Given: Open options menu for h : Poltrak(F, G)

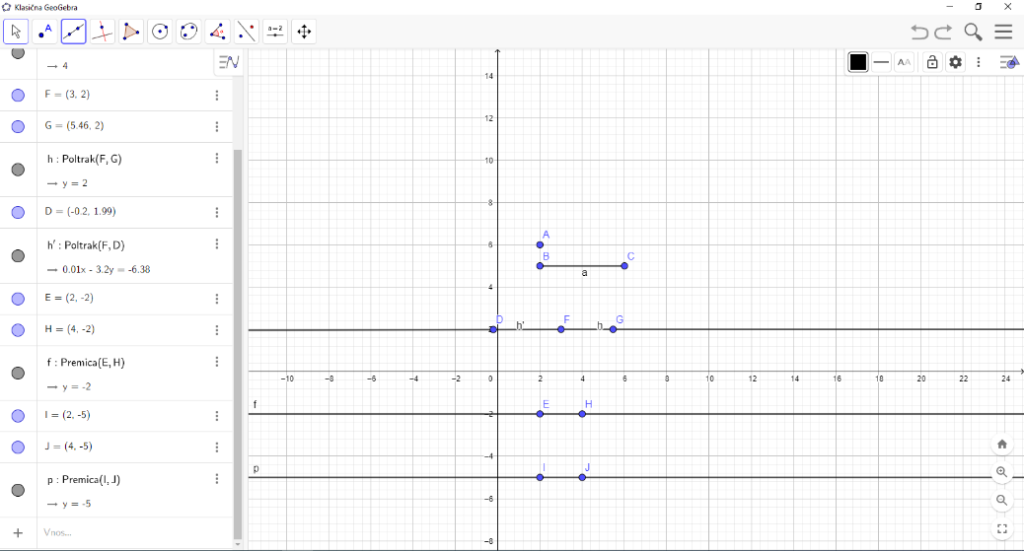Looking at the screenshot, I should tap(217, 159).
